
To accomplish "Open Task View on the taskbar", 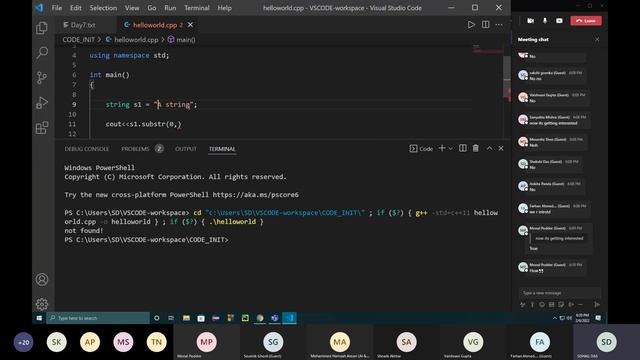I will point(171,318).
